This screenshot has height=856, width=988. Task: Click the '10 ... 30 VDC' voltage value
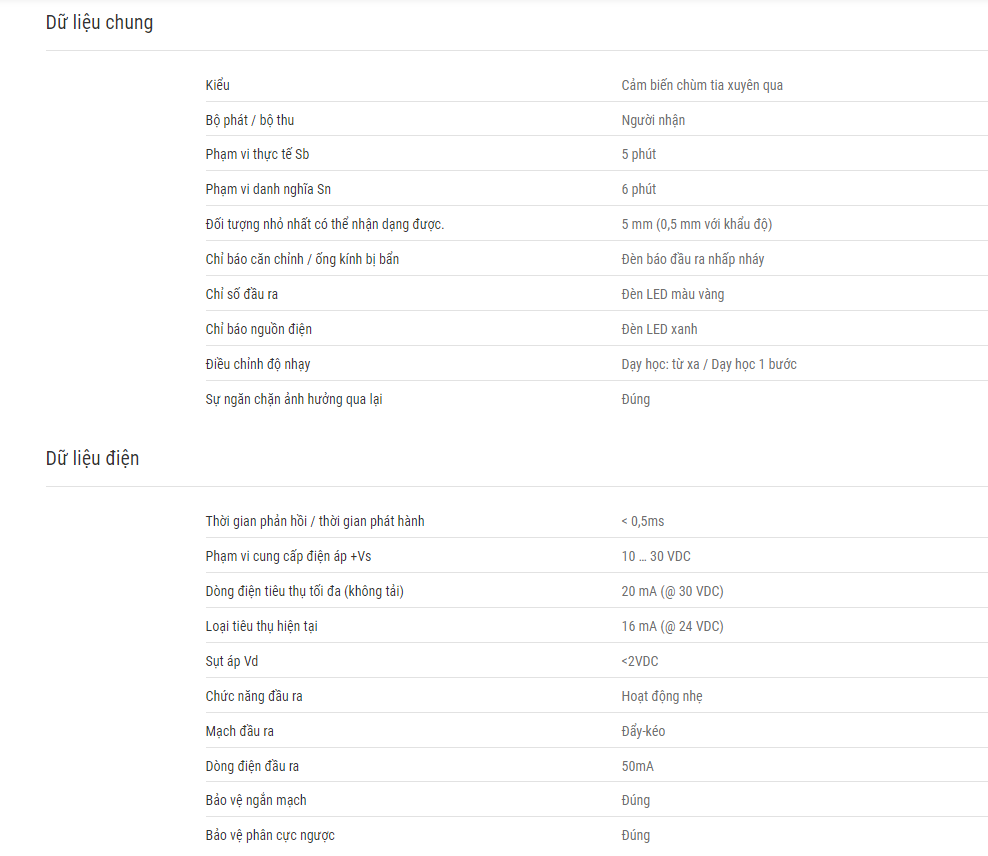656,556
